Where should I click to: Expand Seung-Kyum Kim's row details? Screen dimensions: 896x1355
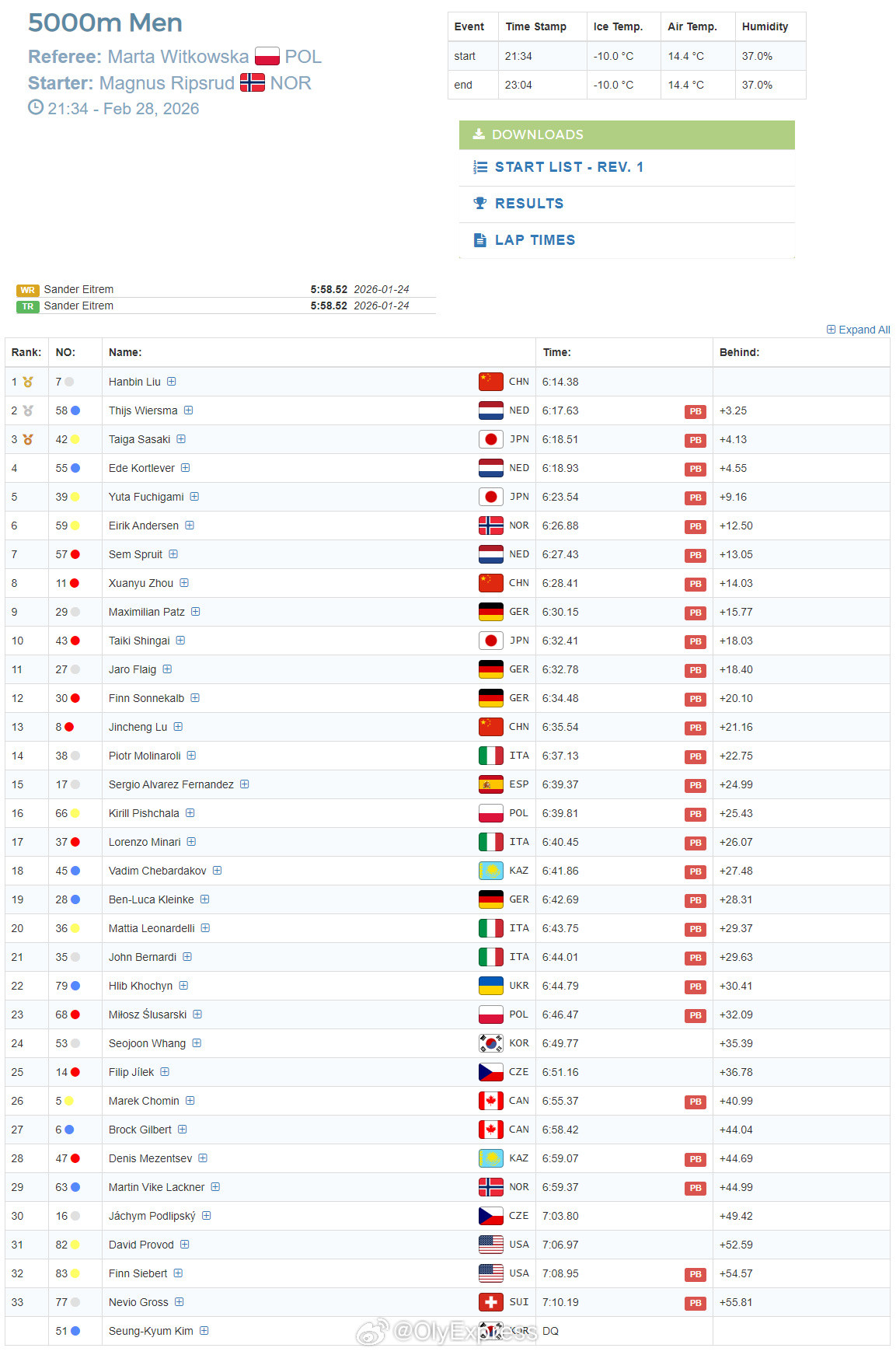click(204, 1331)
